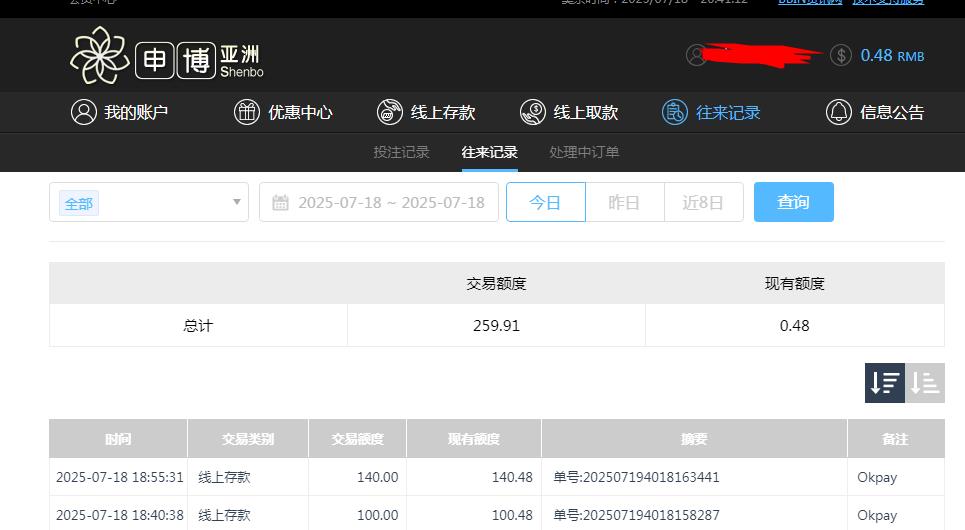
Task: Click the 查询 search button
Action: click(793, 202)
